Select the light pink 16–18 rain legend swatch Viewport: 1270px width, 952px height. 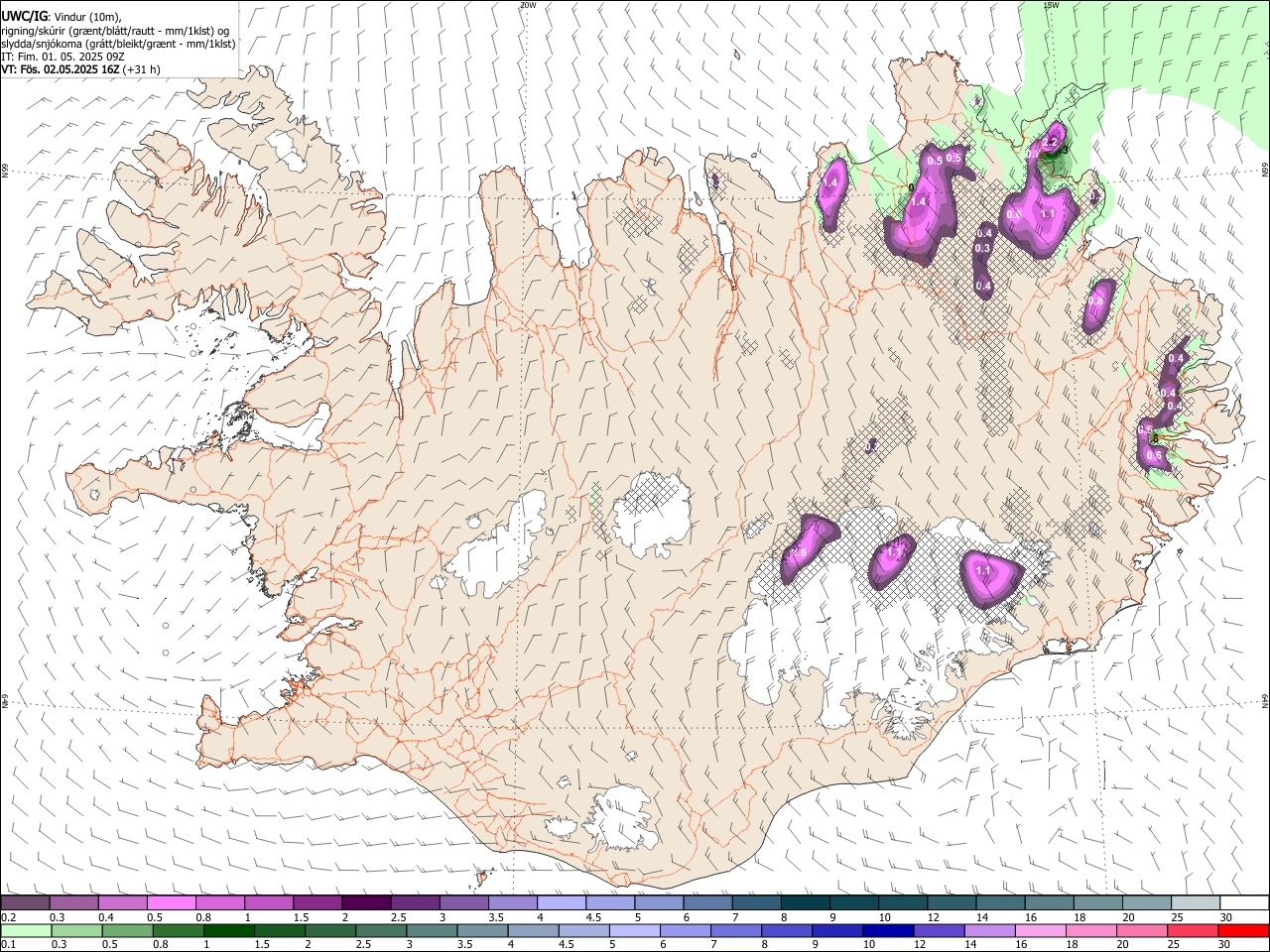[1039, 930]
